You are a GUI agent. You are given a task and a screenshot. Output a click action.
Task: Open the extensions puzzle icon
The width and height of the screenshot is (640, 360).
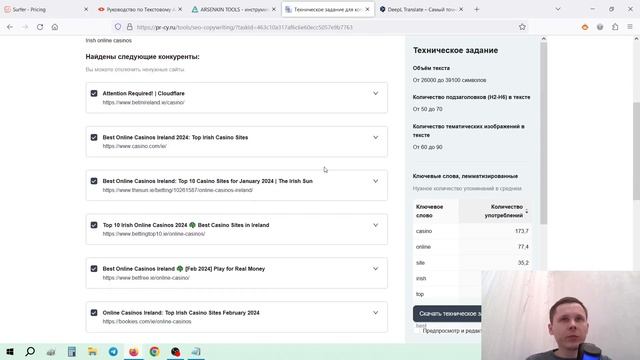coord(615,27)
